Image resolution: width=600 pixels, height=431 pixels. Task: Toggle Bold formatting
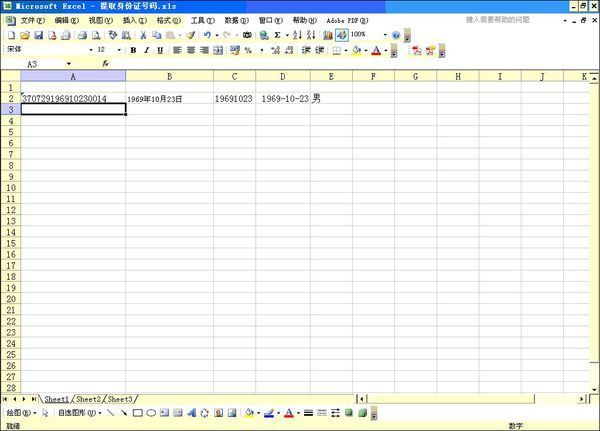click(133, 50)
